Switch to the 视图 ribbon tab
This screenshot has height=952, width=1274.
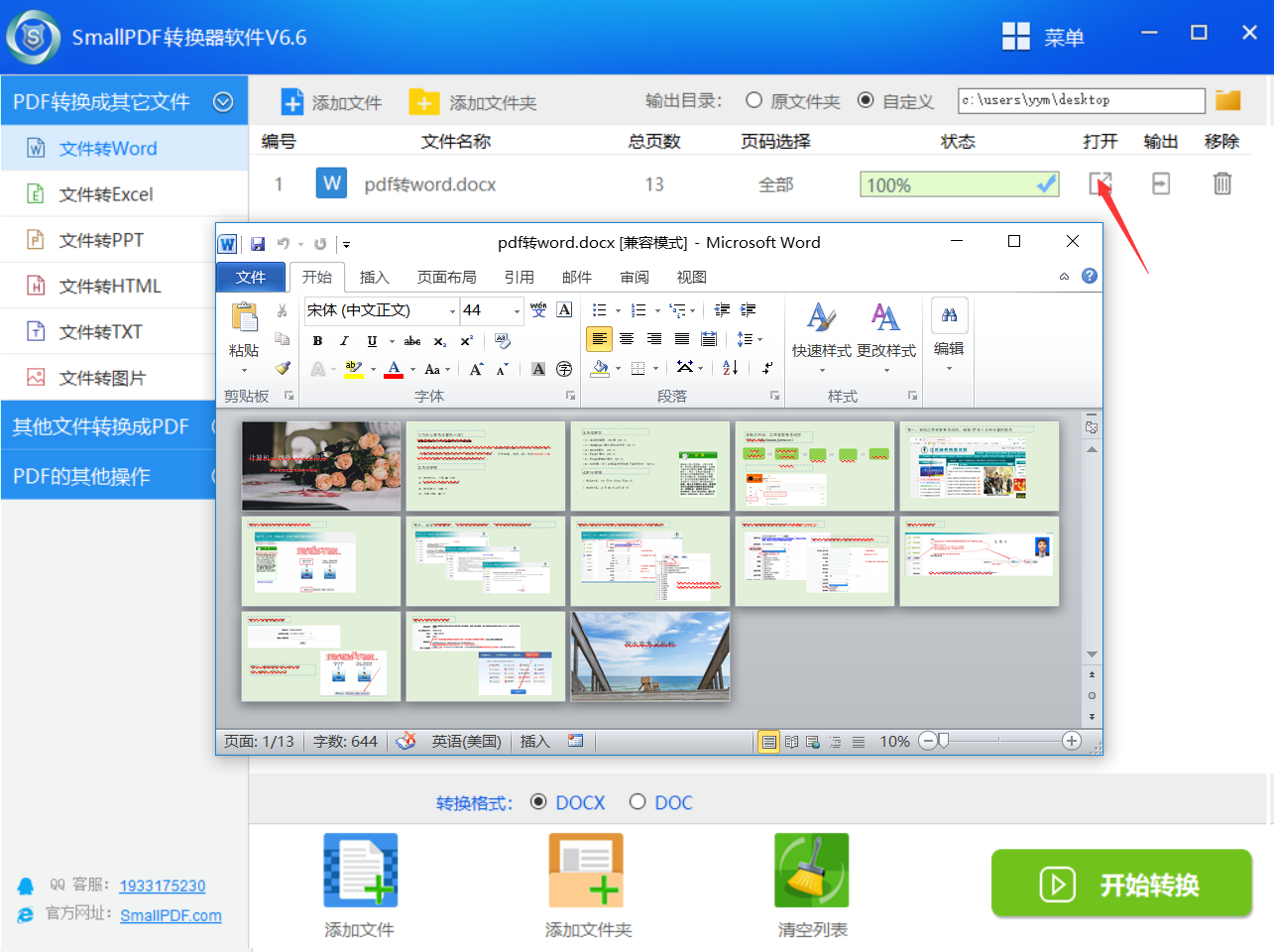[691, 277]
